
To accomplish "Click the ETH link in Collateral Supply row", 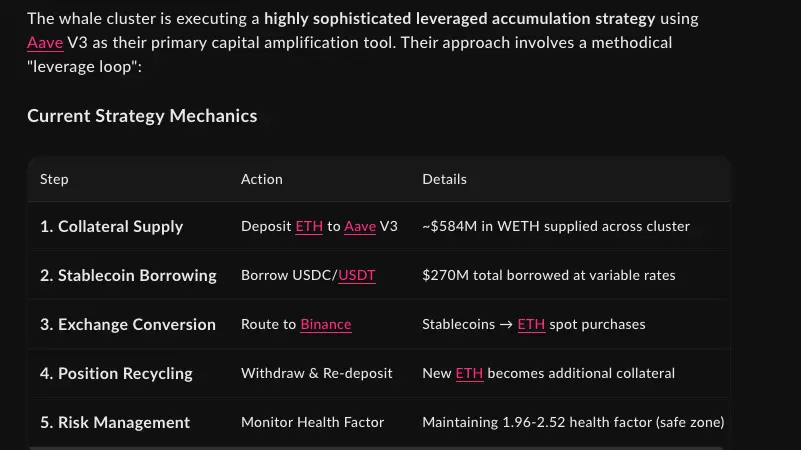I will pos(309,226).
